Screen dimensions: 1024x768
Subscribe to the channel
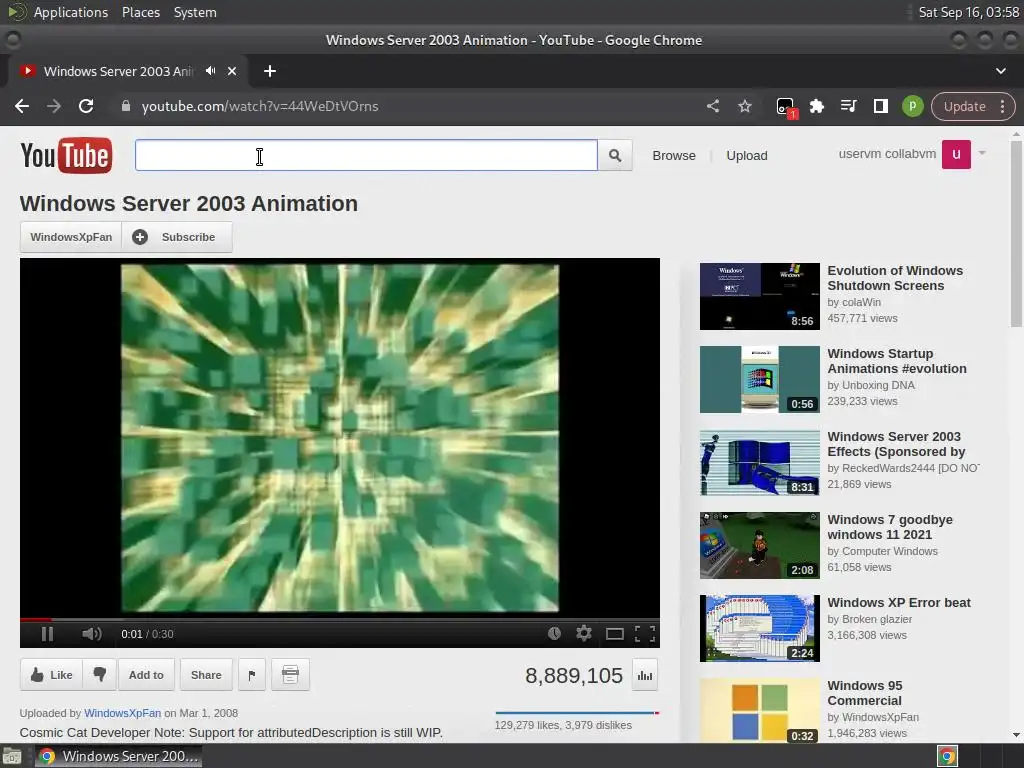click(177, 237)
